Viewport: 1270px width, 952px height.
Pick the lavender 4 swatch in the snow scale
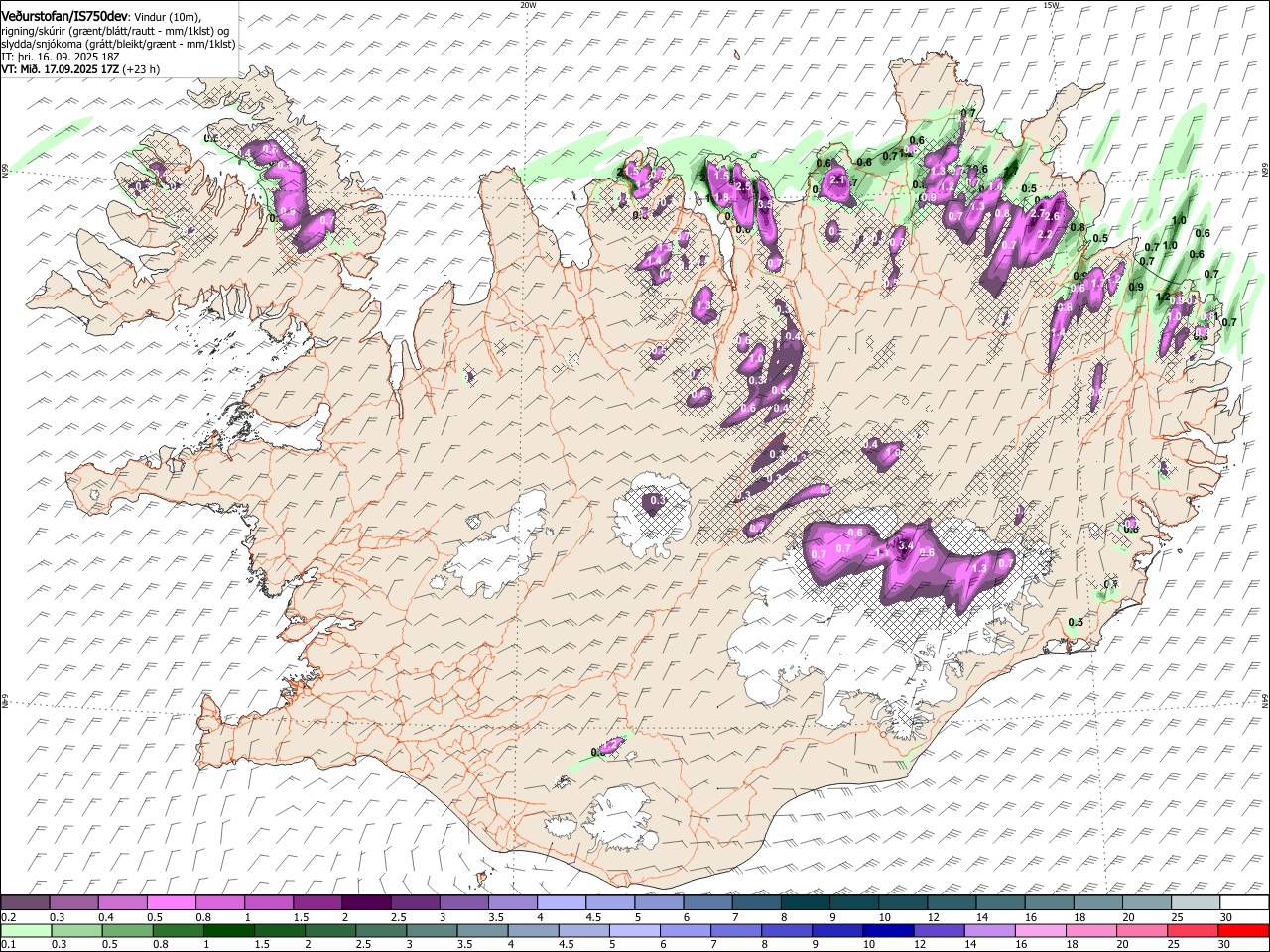point(562,903)
